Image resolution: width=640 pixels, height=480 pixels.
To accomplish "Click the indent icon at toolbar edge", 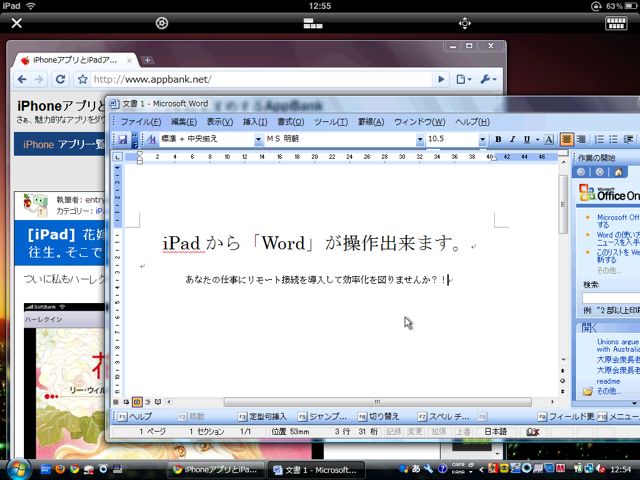I will 629,140.
